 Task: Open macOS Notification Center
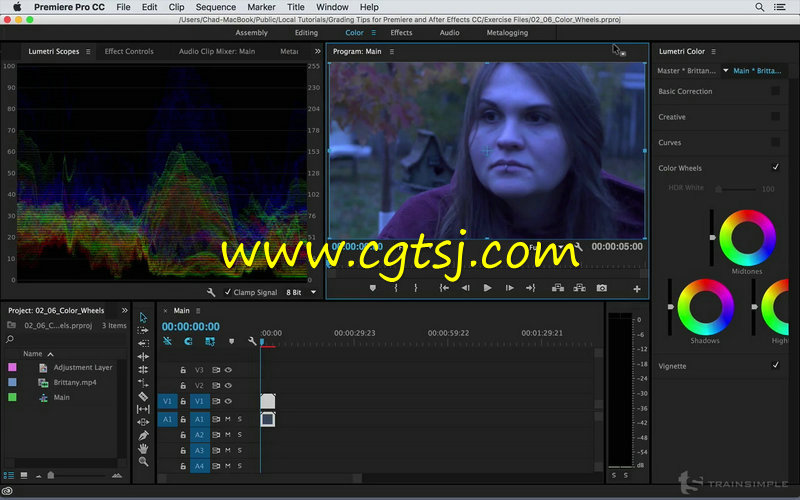click(780, 7)
